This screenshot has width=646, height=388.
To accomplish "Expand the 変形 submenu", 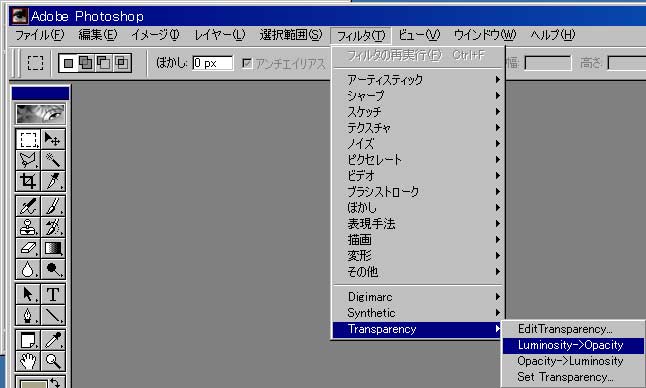I will (x=418, y=256).
